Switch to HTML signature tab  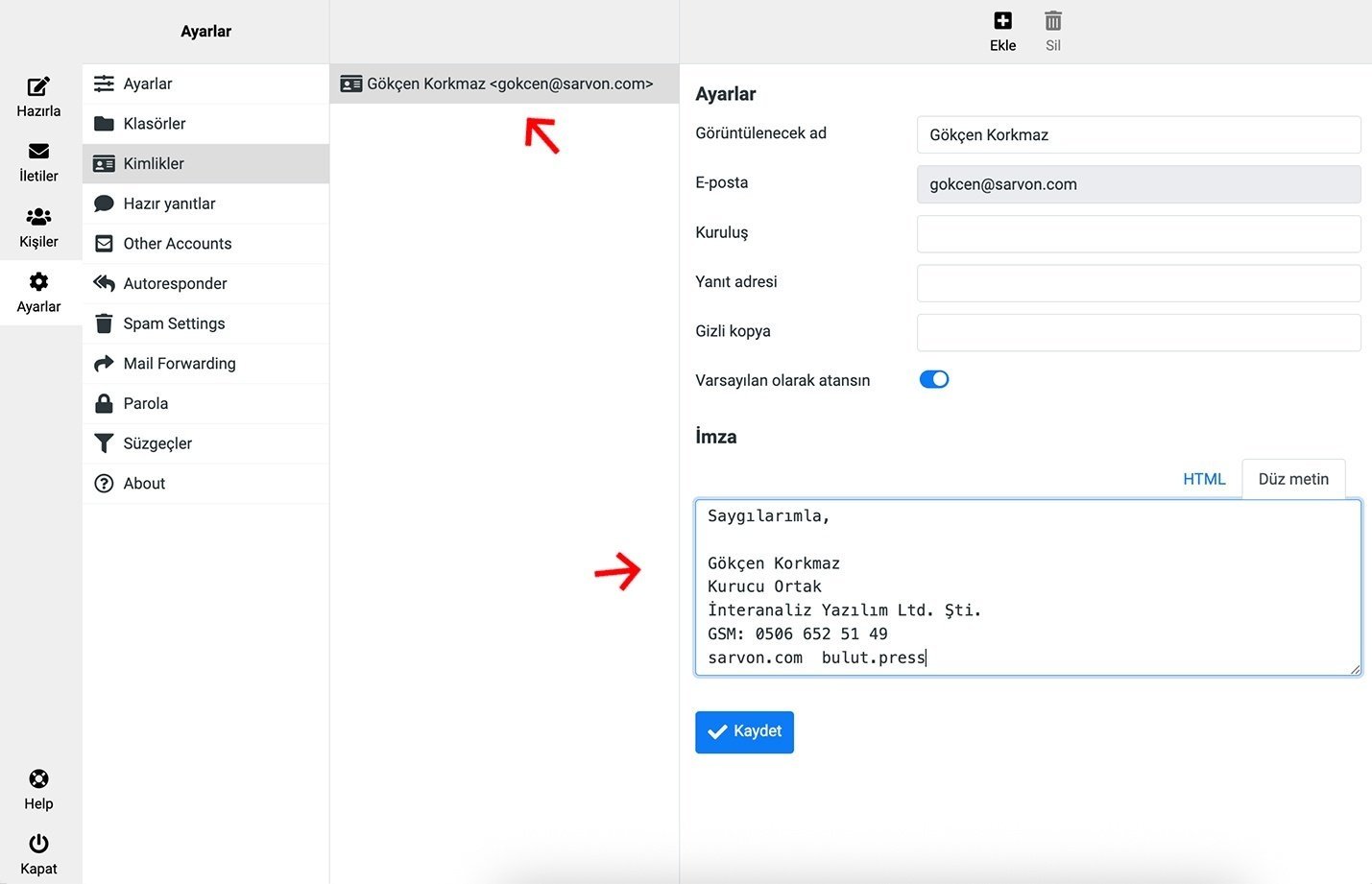[x=1204, y=479]
